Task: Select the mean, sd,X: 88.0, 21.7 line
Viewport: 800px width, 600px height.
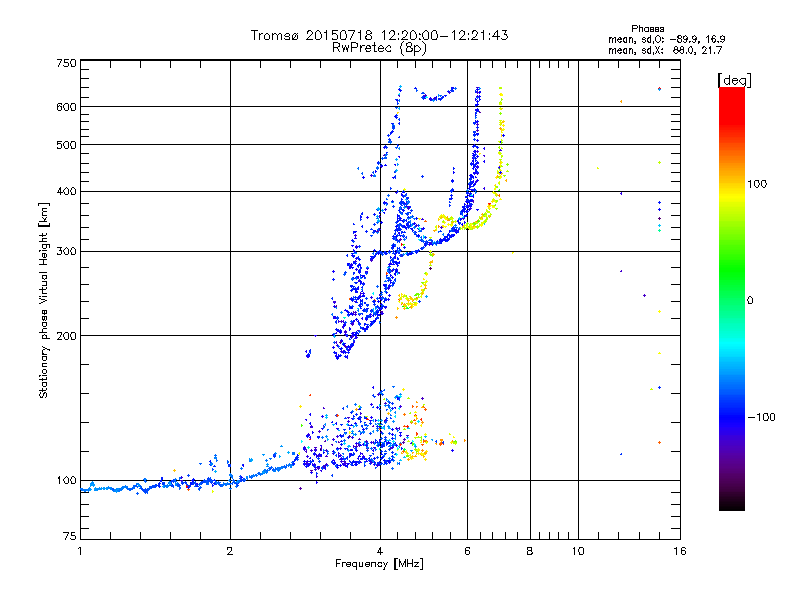Action: tap(665, 50)
